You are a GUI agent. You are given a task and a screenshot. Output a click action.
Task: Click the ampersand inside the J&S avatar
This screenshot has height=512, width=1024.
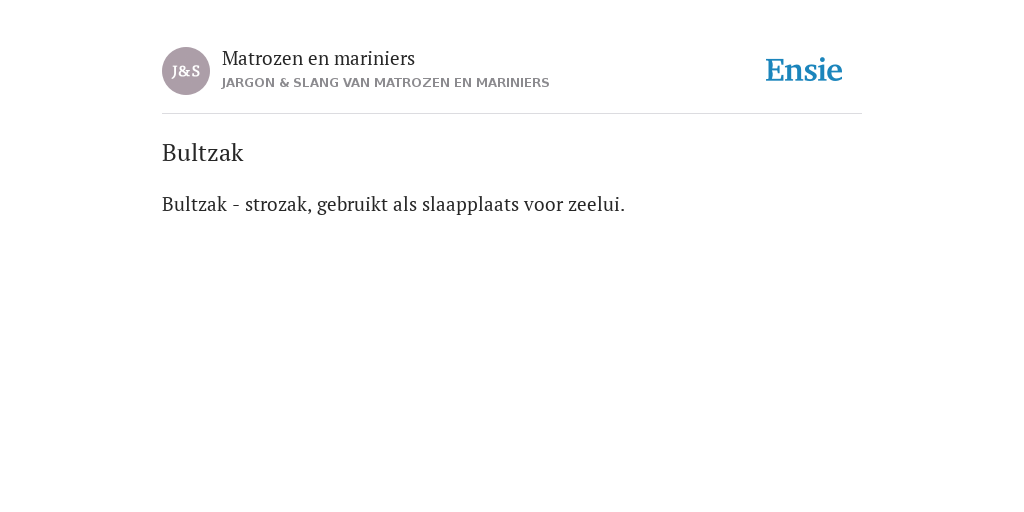(185, 72)
